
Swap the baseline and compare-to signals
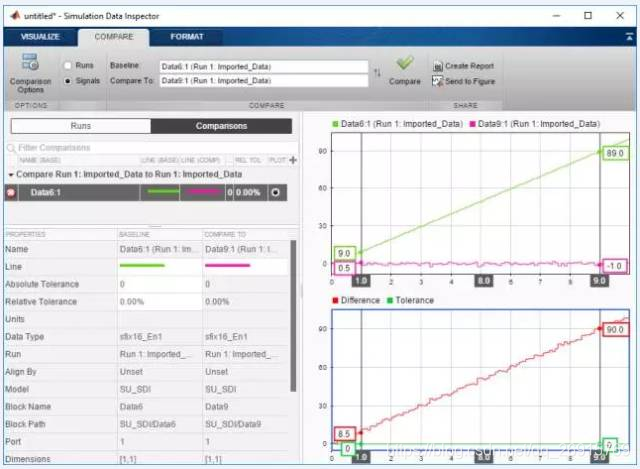tap(377, 73)
